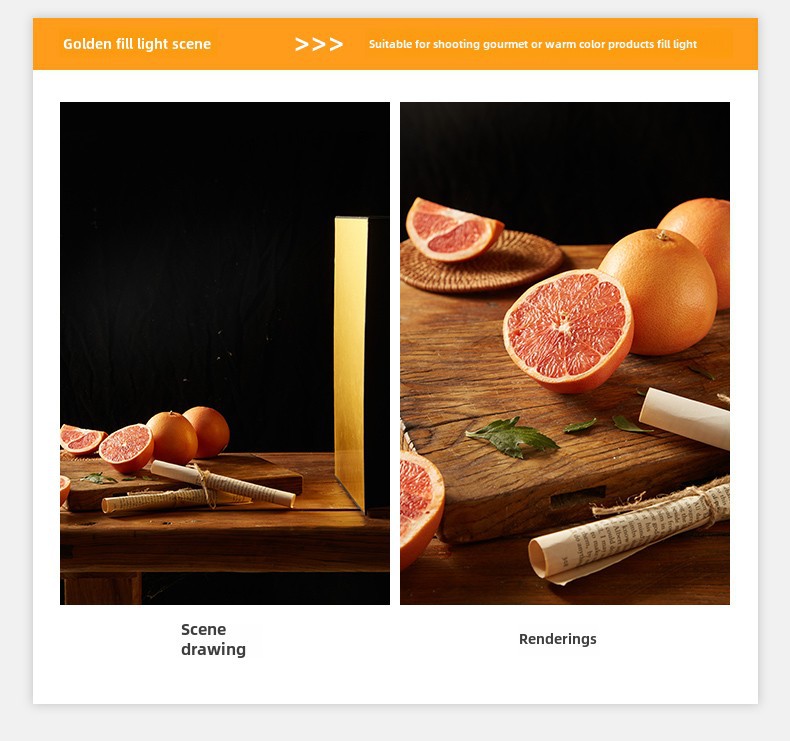Click the cut grapefruit in left photo
Screen dimensions: 790x741
126,448
